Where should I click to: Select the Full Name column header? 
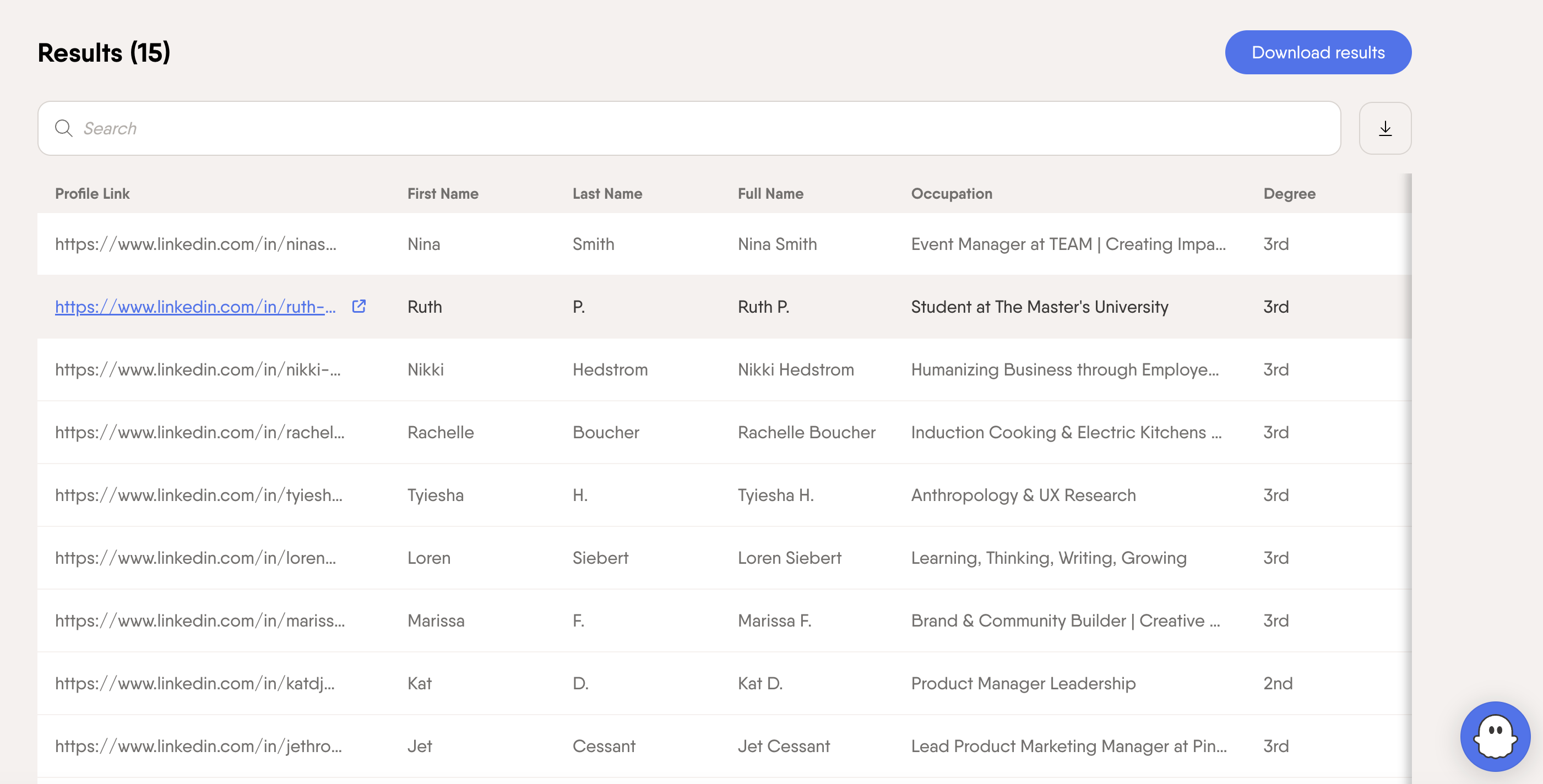click(770, 193)
